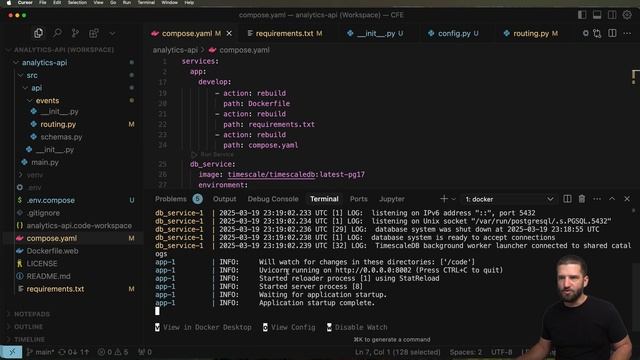Viewport: 640px width, 360px height.
Task: Kill terminal with trash icon
Action: click(x=582, y=199)
